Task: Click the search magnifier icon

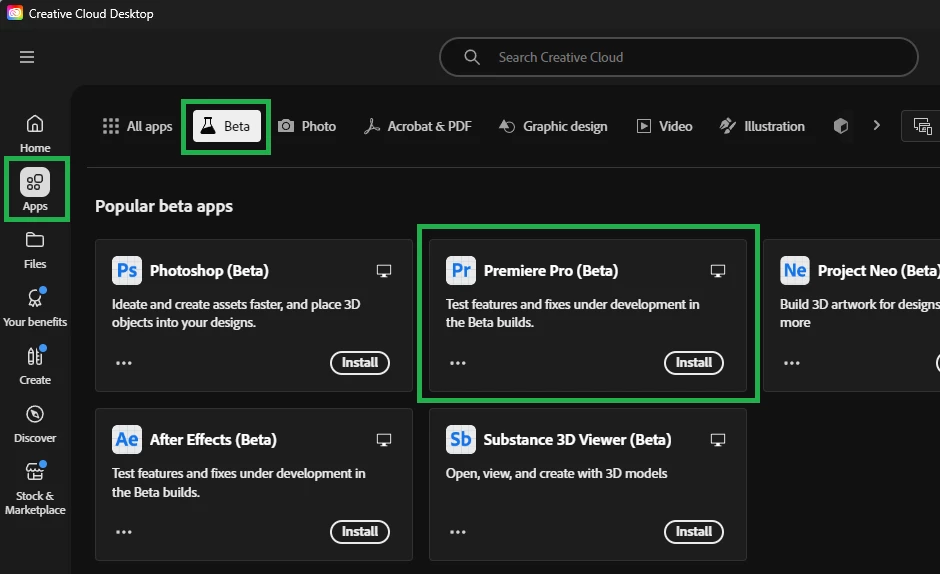Action: 472,57
